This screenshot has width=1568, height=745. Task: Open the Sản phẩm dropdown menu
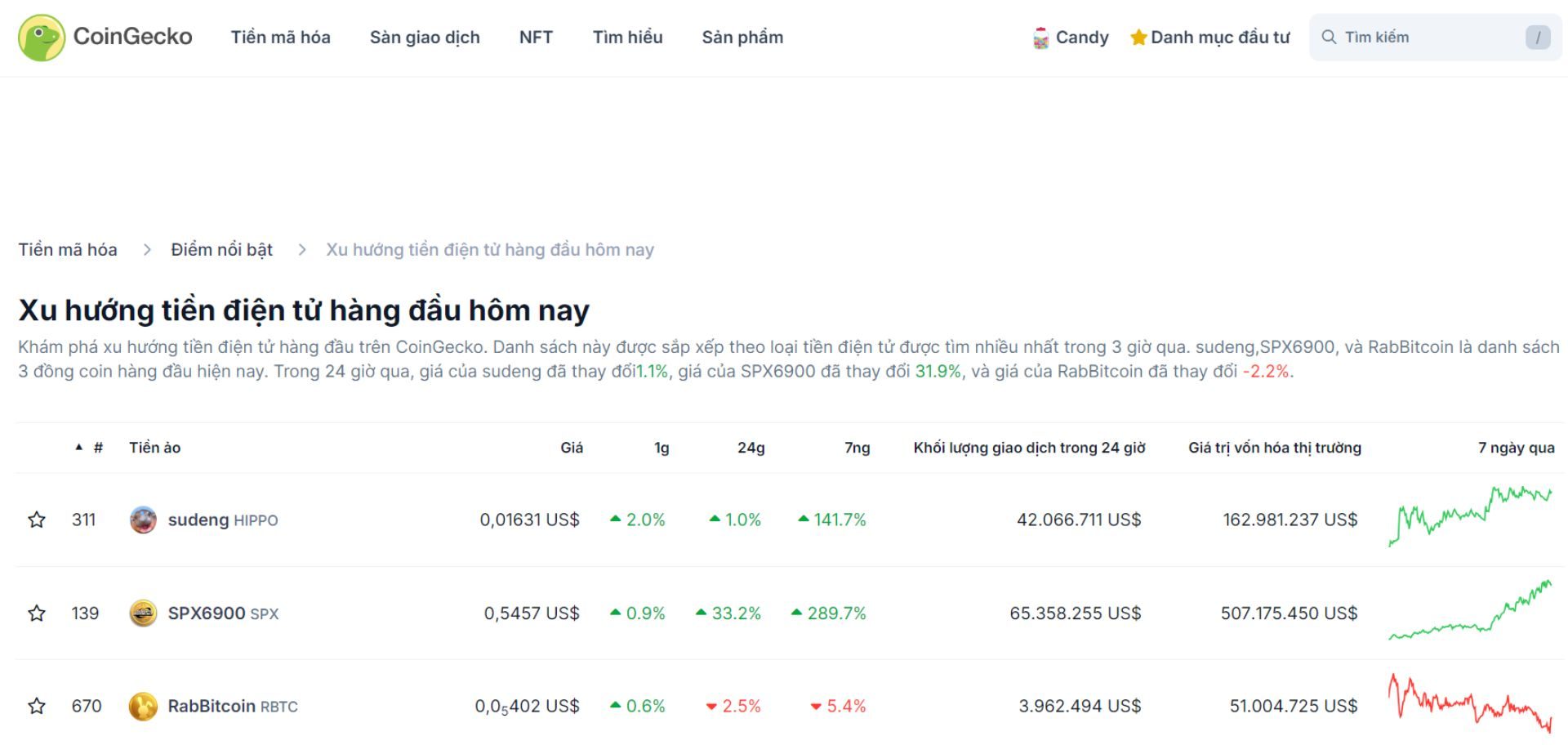click(742, 37)
